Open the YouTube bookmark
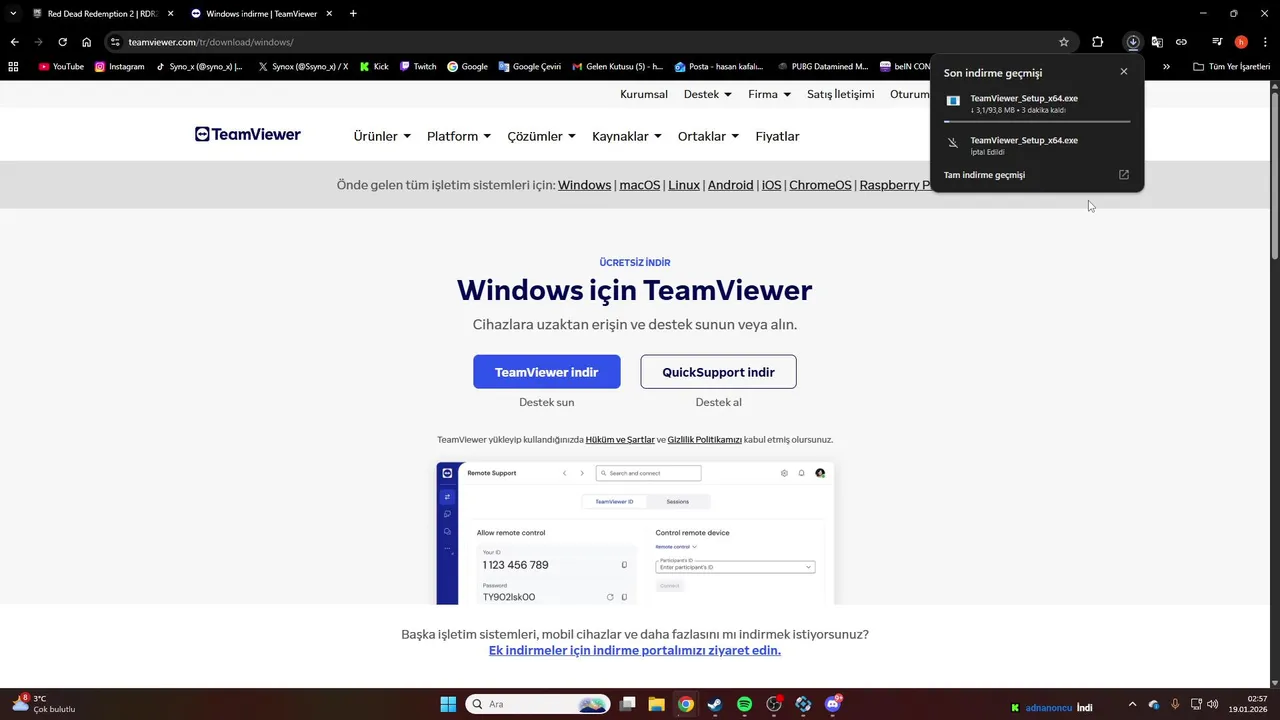 tap(61, 67)
